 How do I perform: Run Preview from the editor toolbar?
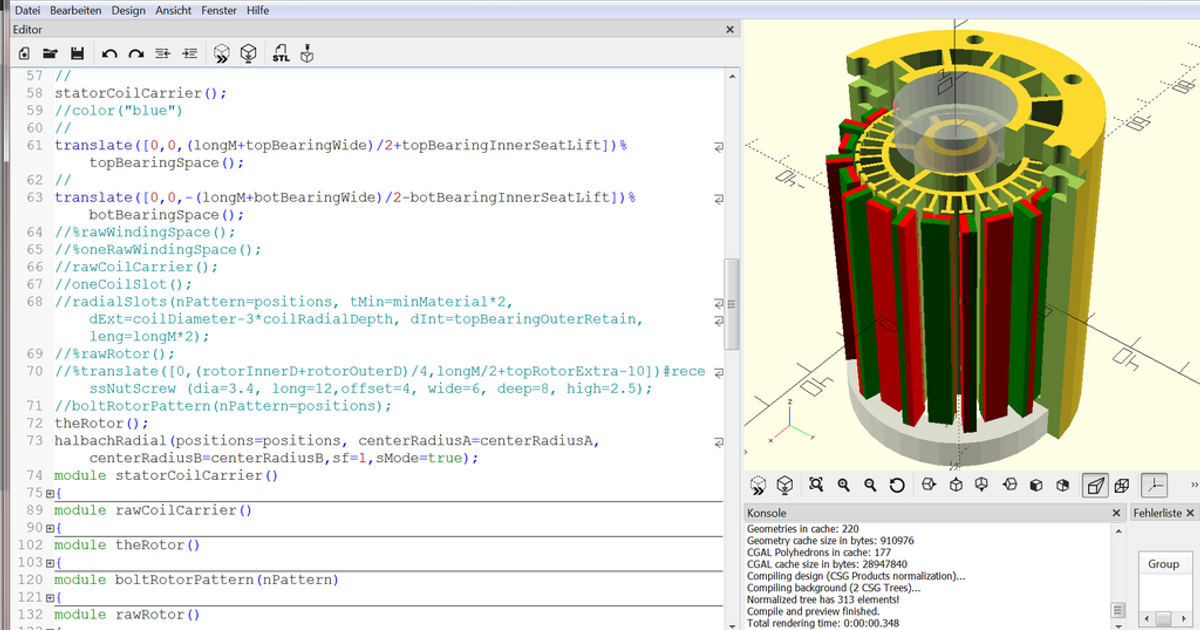[x=222, y=54]
